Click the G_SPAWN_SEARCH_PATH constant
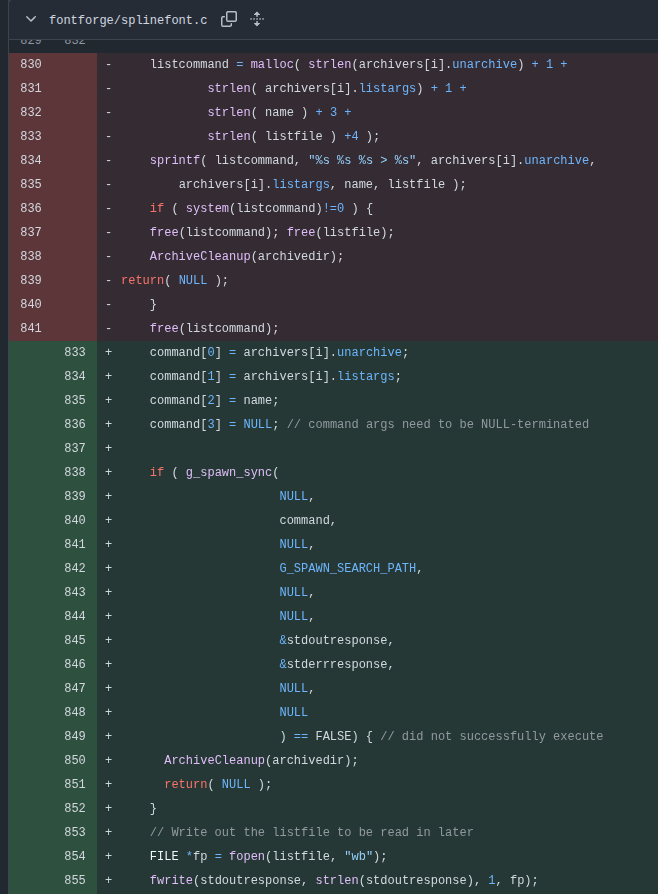 (x=348, y=568)
